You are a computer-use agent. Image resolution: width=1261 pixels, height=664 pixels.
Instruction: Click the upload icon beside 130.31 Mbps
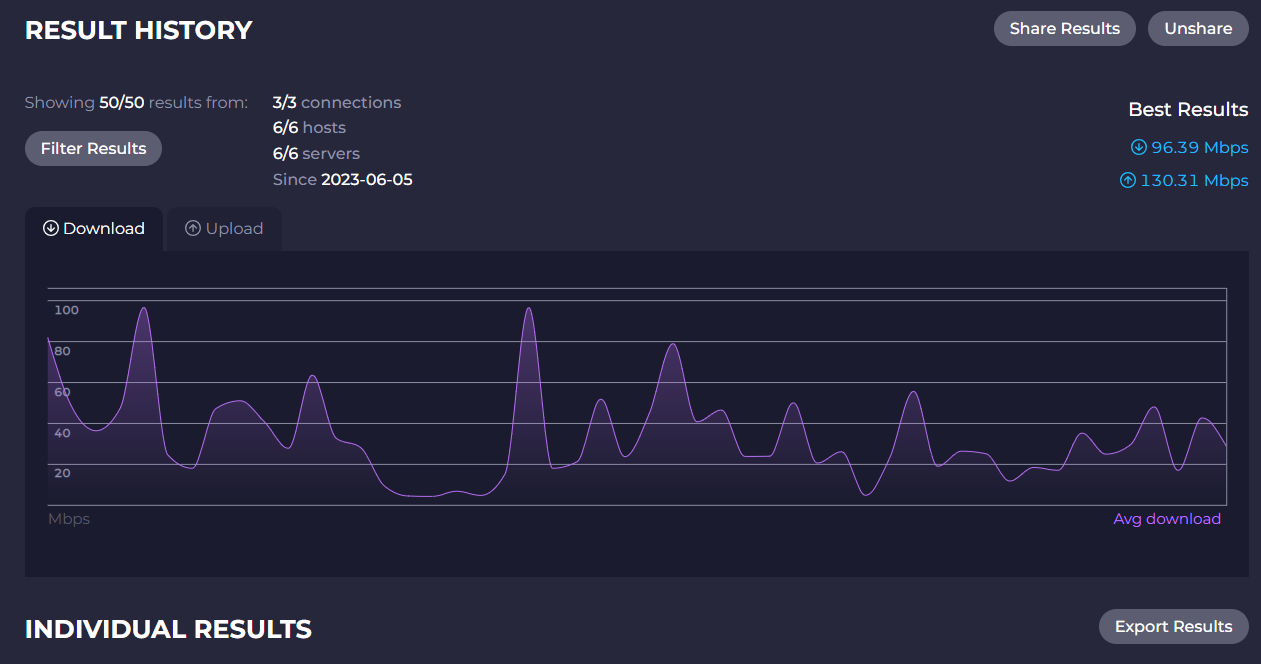pos(1128,181)
